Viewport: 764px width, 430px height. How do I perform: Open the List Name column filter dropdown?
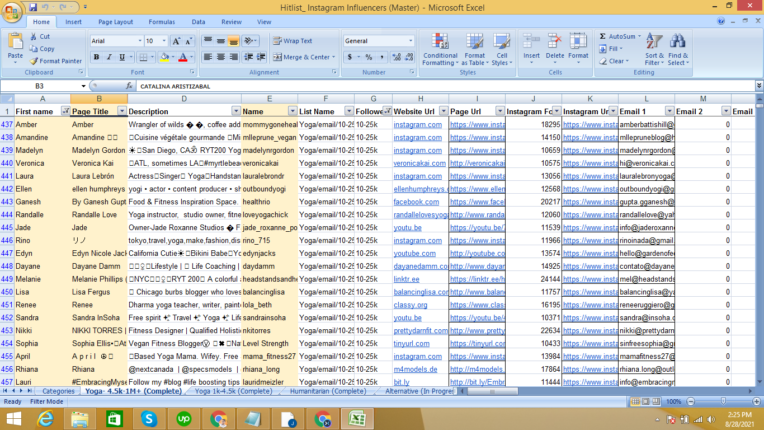click(x=349, y=111)
